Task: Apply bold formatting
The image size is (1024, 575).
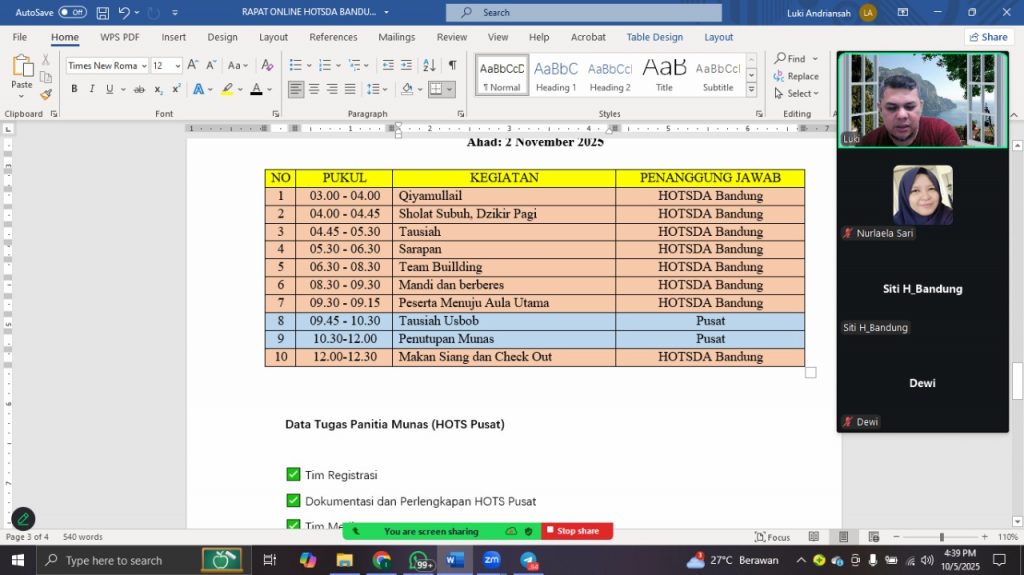Action: pyautogui.click(x=74, y=89)
